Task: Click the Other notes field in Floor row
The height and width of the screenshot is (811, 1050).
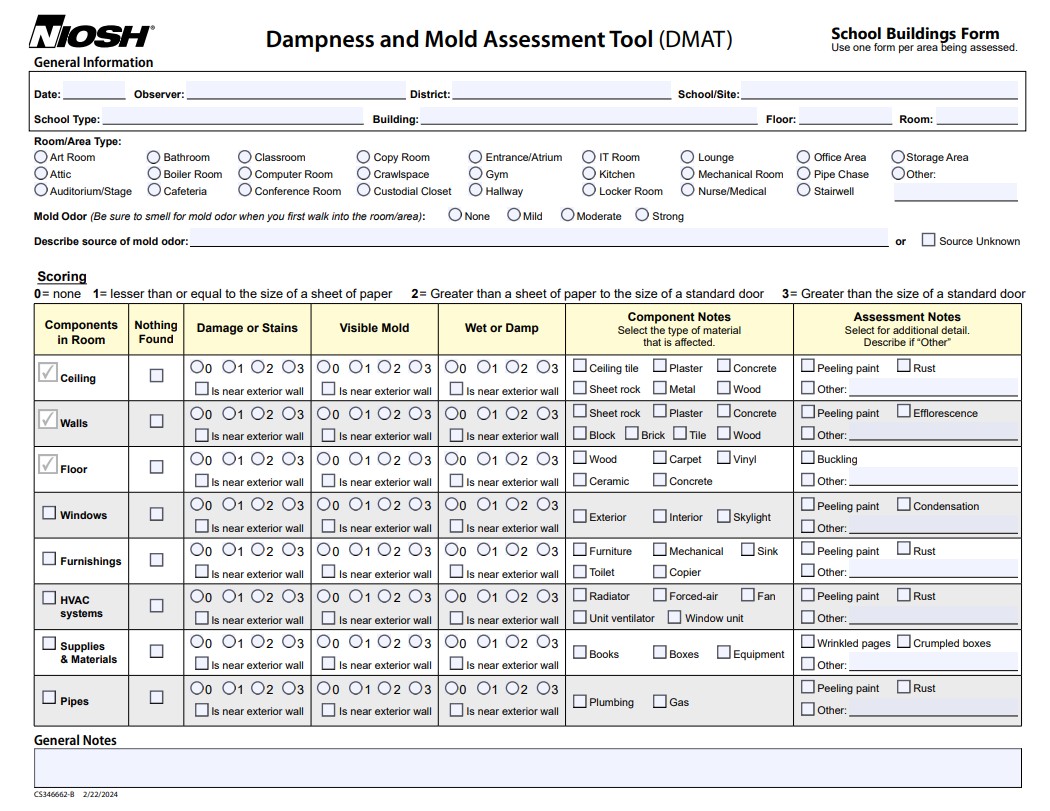Action: (933, 477)
